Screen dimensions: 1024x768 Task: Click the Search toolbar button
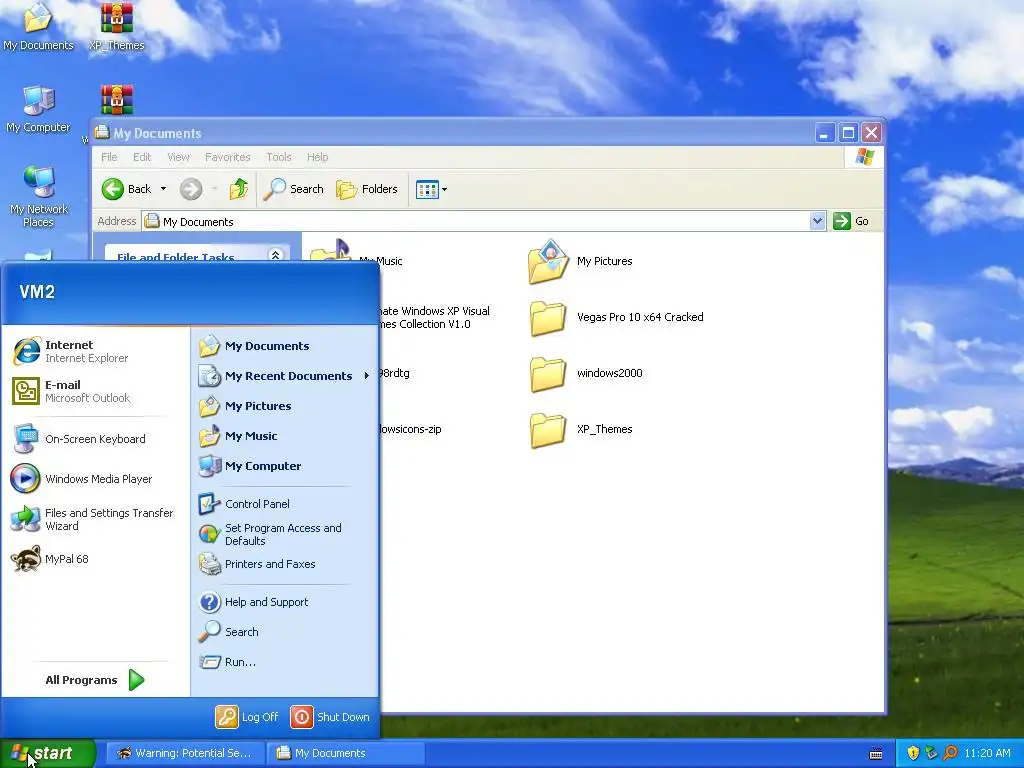293,189
